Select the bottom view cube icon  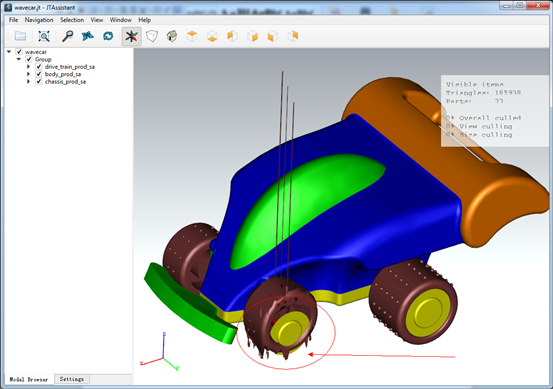click(x=212, y=36)
